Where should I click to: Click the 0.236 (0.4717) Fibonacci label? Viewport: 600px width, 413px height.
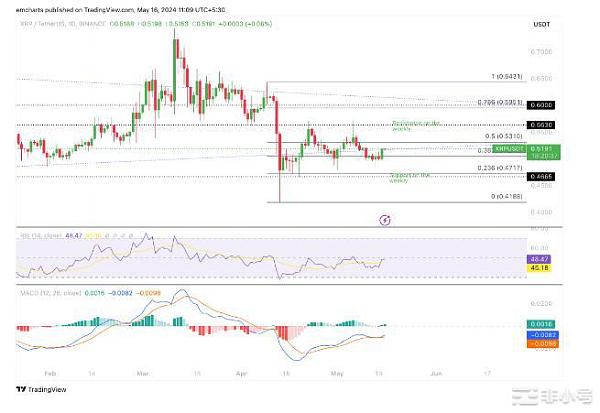(500, 168)
